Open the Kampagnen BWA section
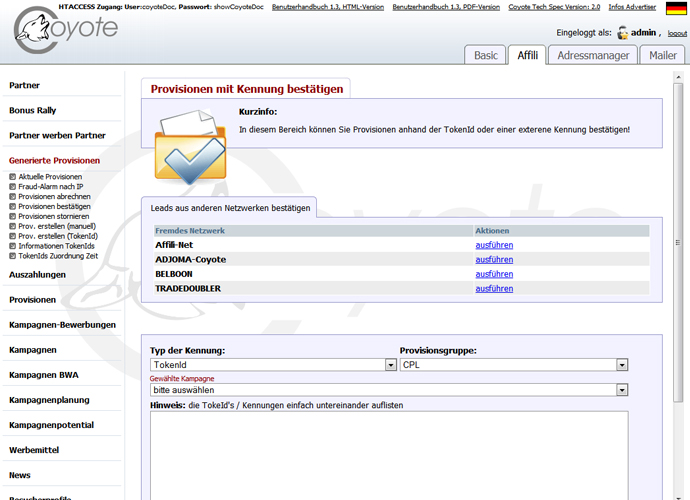This screenshot has height=500, width=690. pos(44,375)
